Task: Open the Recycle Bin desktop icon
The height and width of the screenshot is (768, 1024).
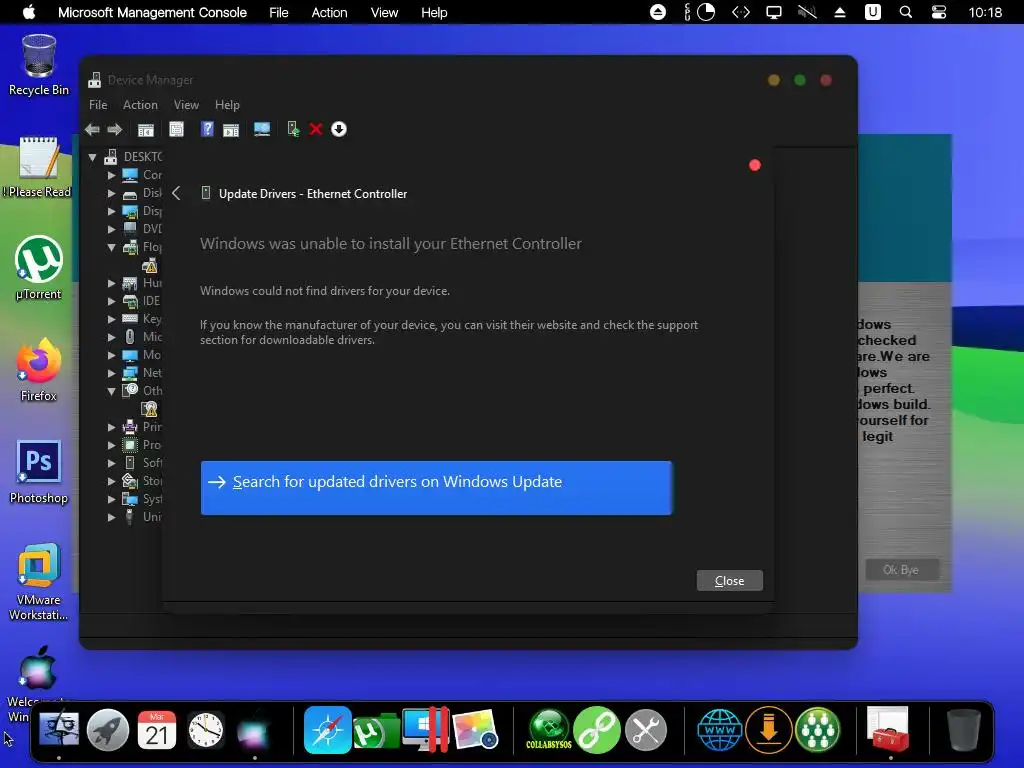Action: tap(39, 65)
